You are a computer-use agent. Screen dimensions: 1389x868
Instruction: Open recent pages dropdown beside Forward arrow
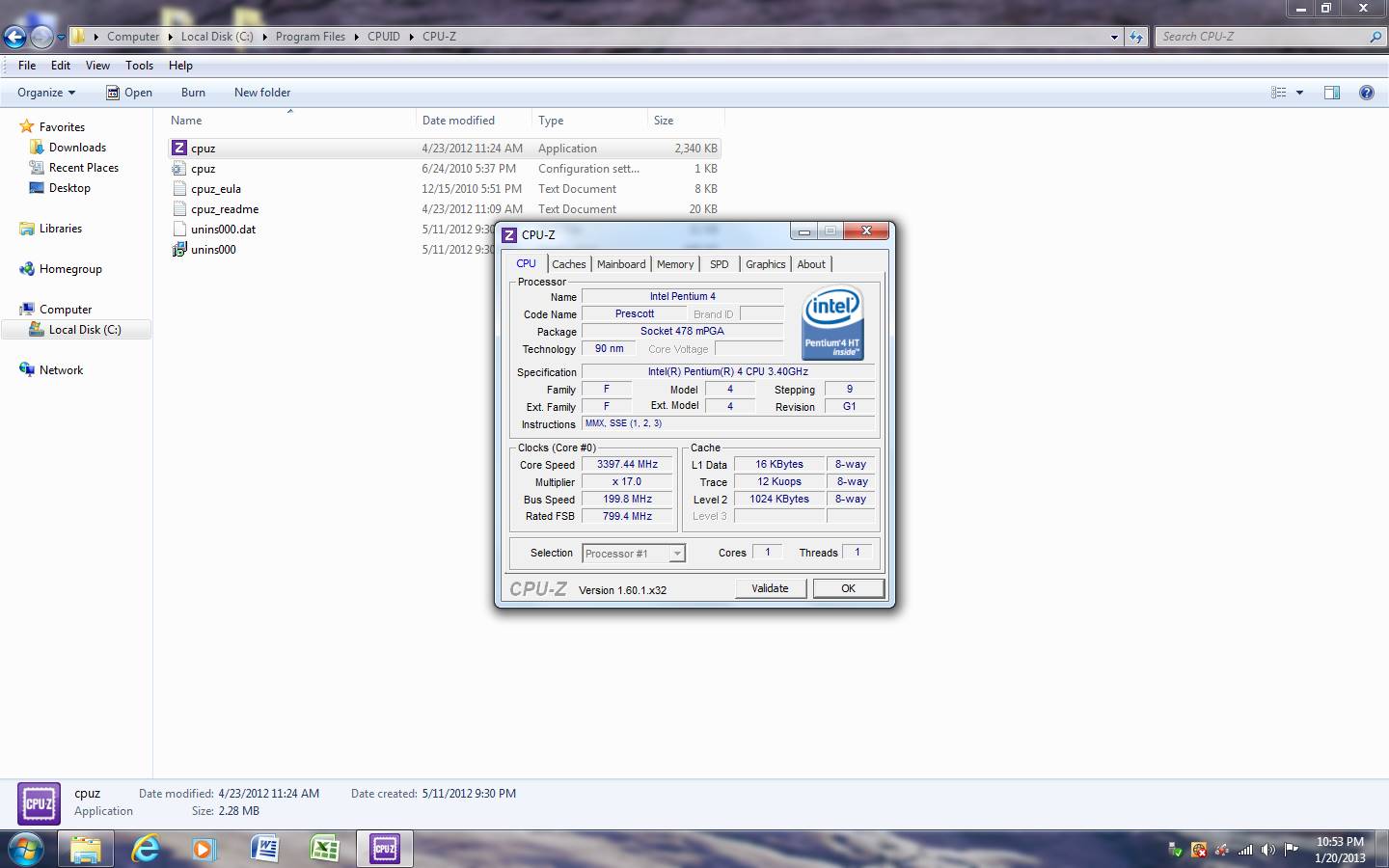pos(61,38)
